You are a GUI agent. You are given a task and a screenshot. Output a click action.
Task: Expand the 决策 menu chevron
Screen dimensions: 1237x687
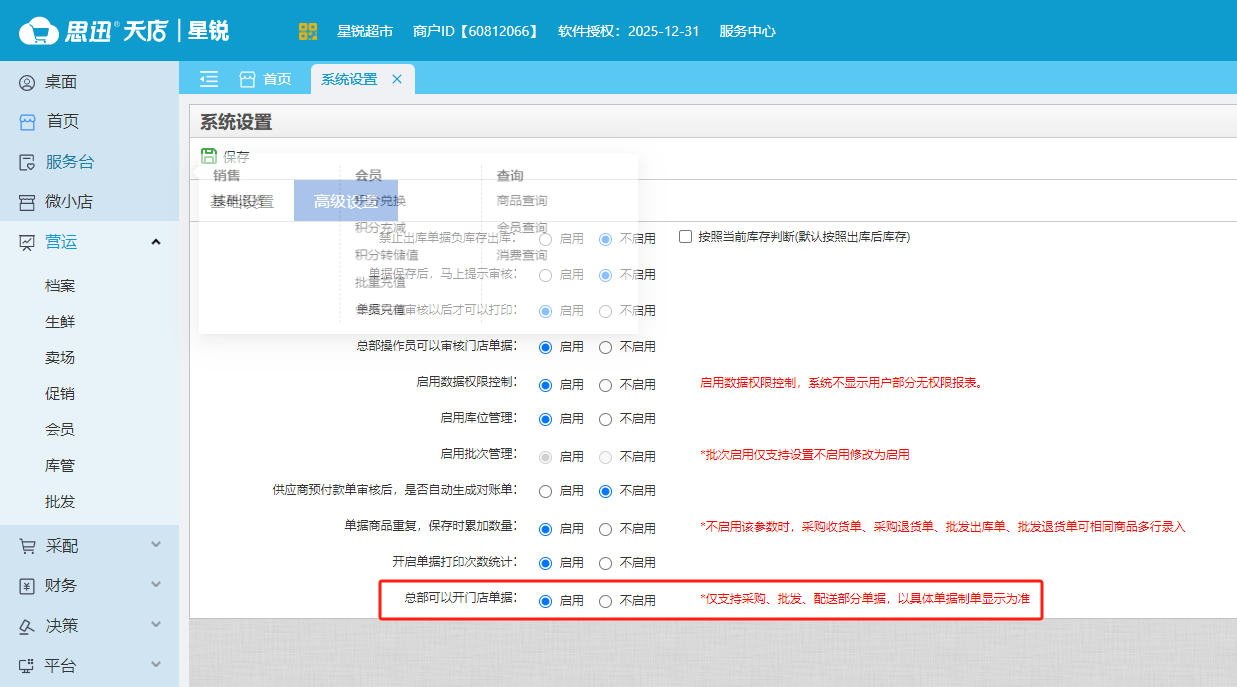click(x=155, y=625)
